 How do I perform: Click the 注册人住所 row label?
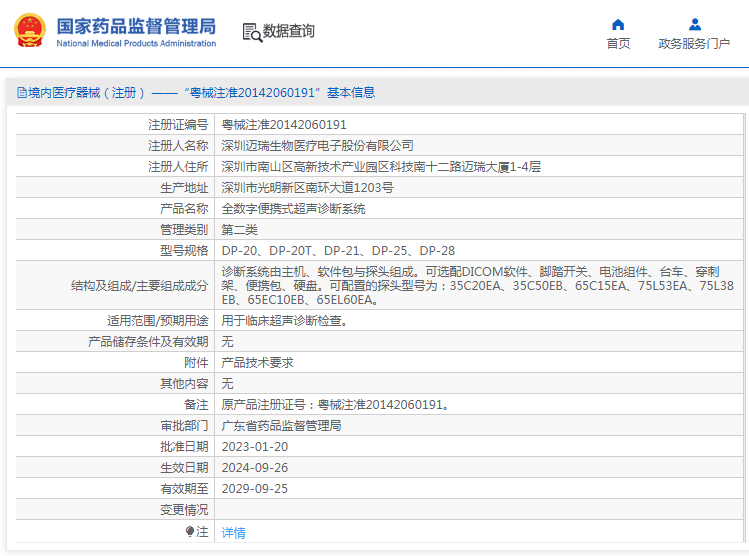click(178, 167)
